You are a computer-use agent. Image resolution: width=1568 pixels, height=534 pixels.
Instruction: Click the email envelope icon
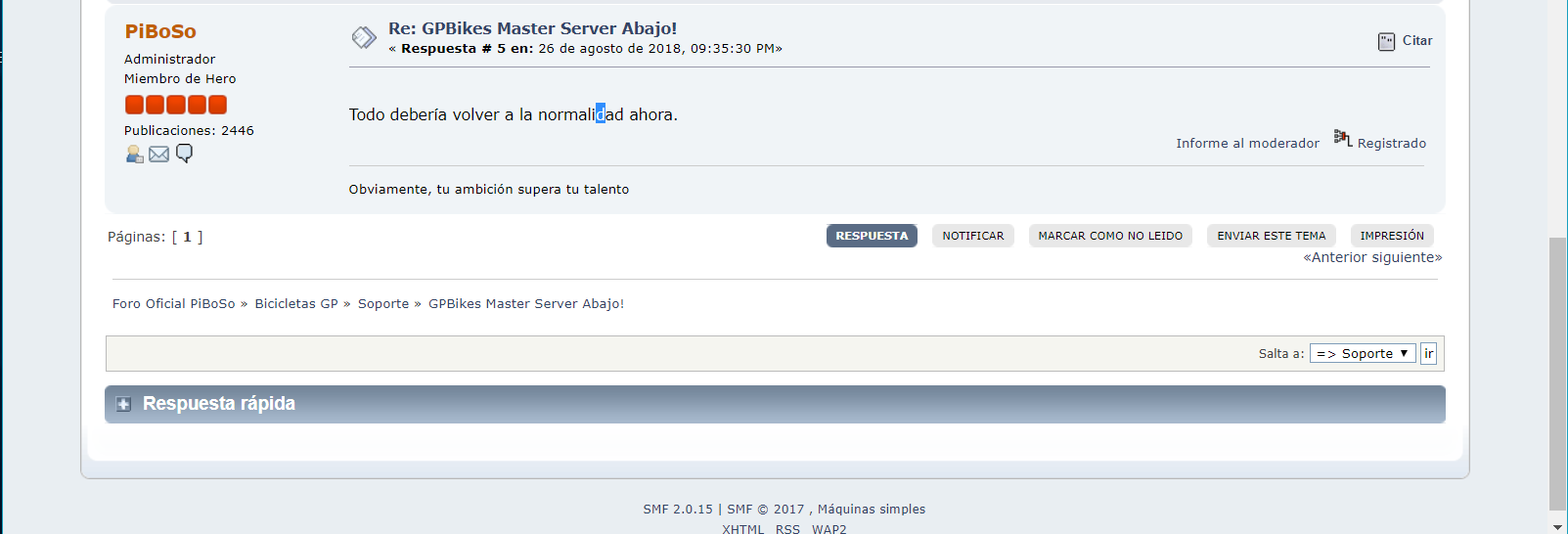coord(159,154)
